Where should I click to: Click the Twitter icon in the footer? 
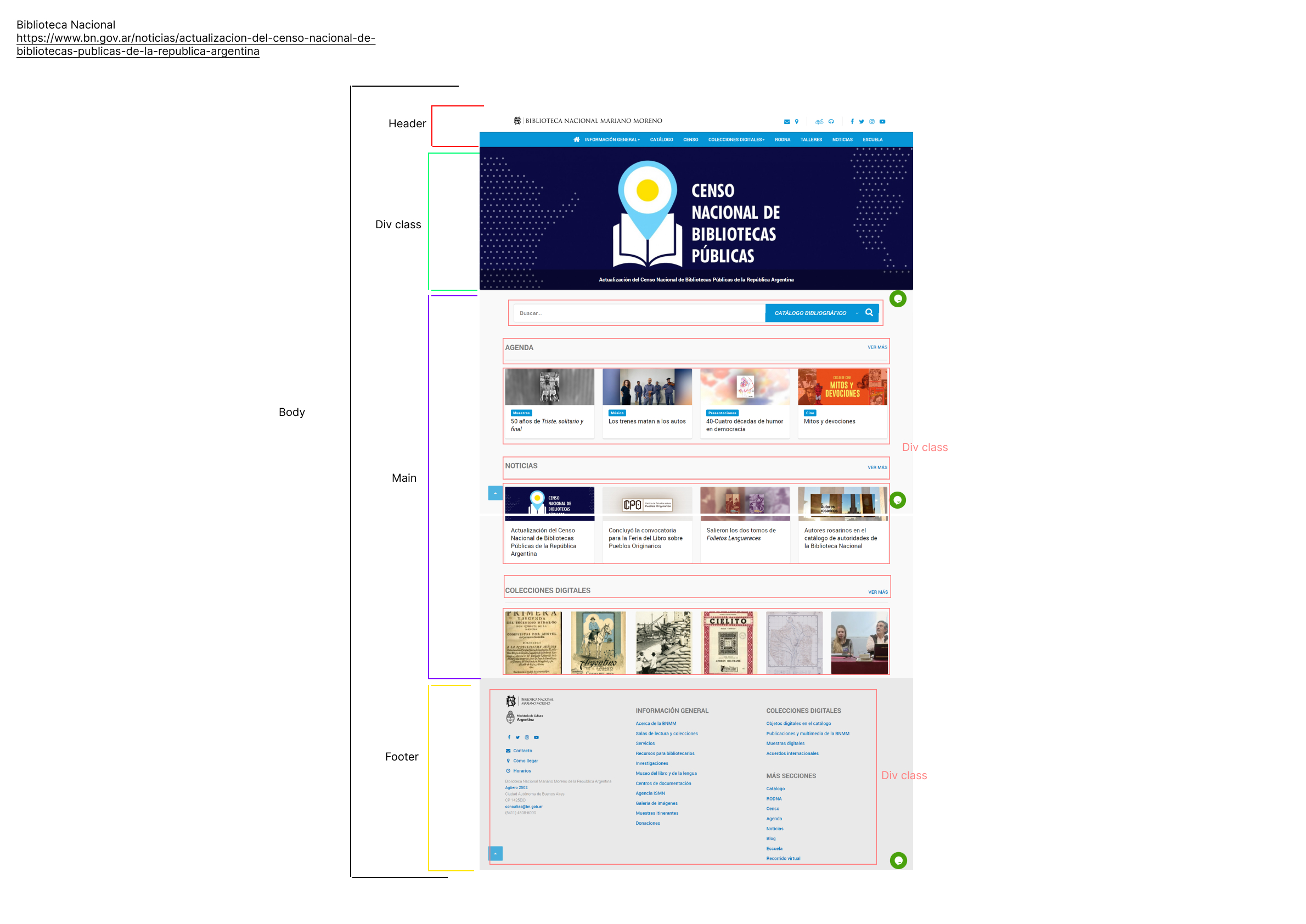[x=517, y=737]
